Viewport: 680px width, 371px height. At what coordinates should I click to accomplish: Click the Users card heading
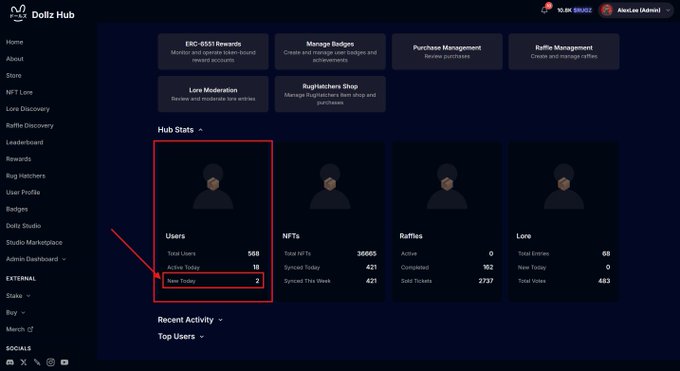[175, 236]
